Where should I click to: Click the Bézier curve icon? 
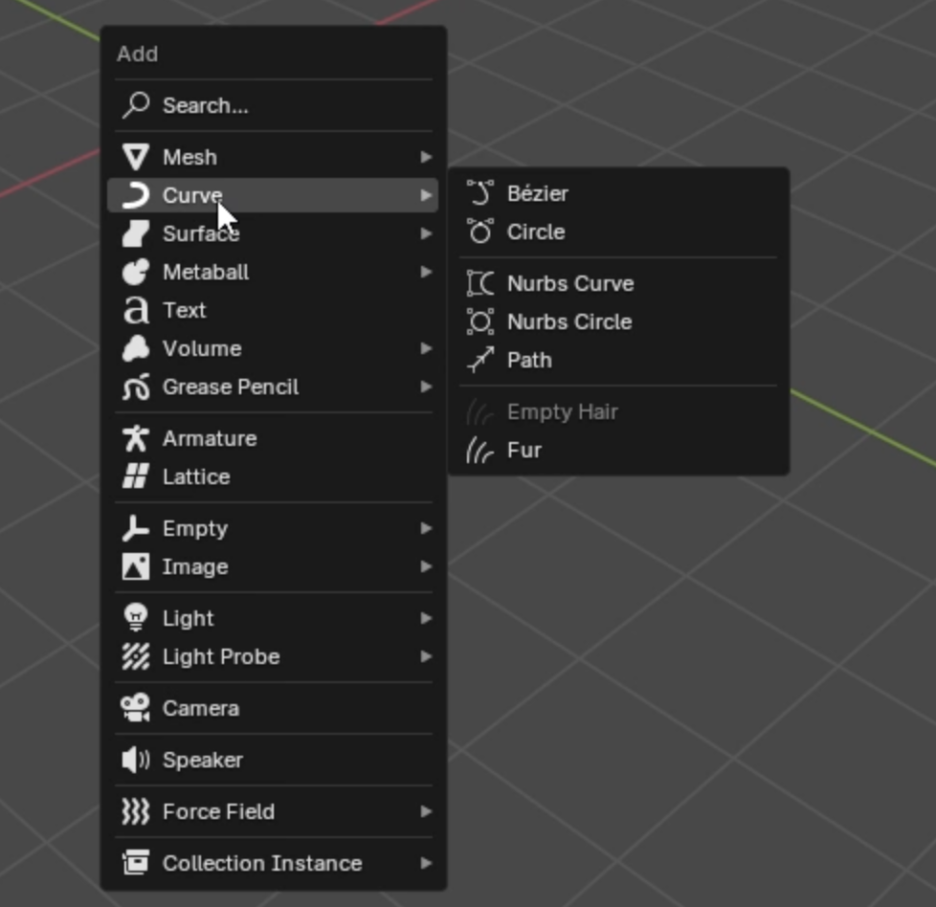pos(481,193)
